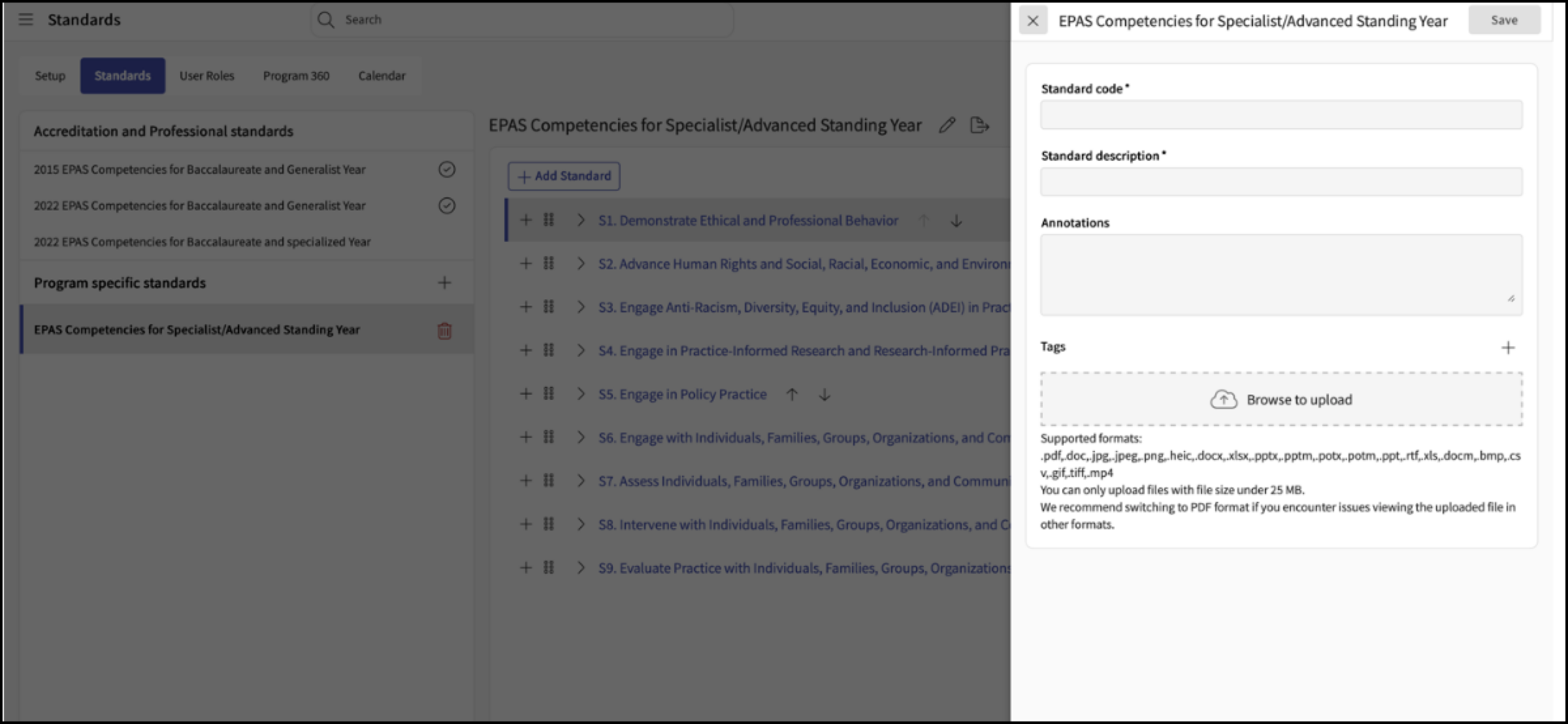Open S5. Engage in Policy Practice link
Viewport: 1568px width, 724px height.
(682, 395)
